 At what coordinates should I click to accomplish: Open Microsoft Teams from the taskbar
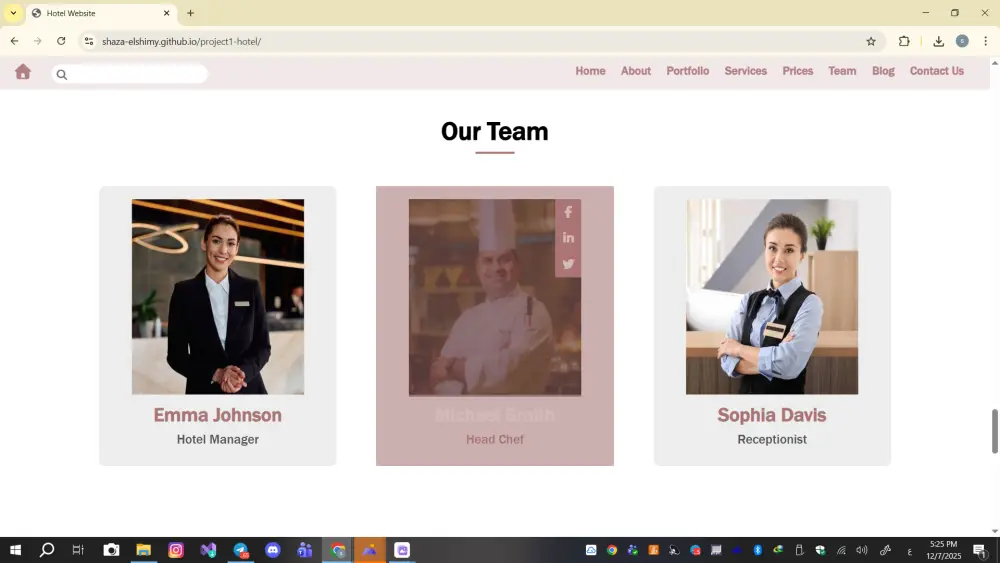(305, 550)
